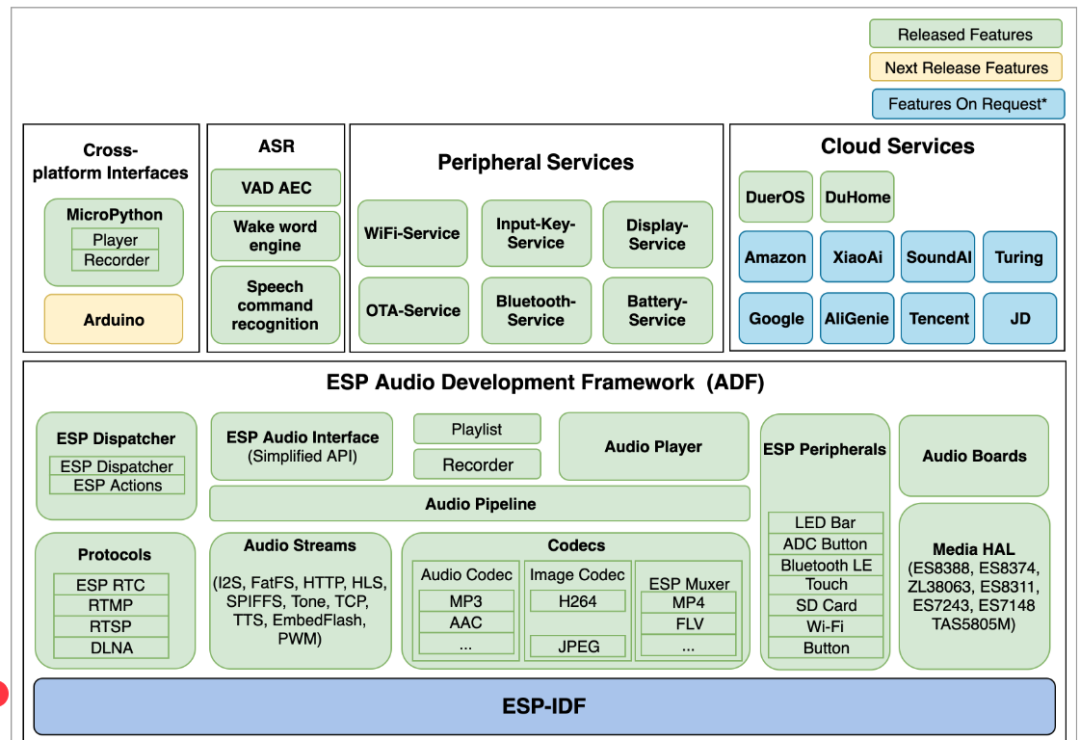The height and width of the screenshot is (740, 1080).
Task: Click the Audio Boards block
Action: 974,455
